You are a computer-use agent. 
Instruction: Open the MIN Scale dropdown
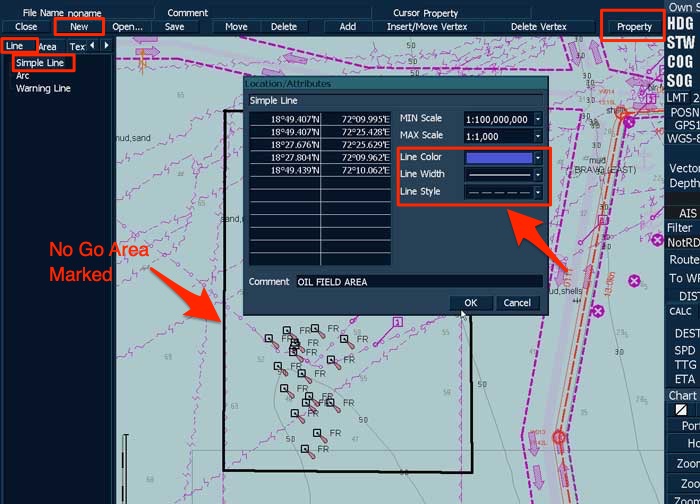pos(538,119)
